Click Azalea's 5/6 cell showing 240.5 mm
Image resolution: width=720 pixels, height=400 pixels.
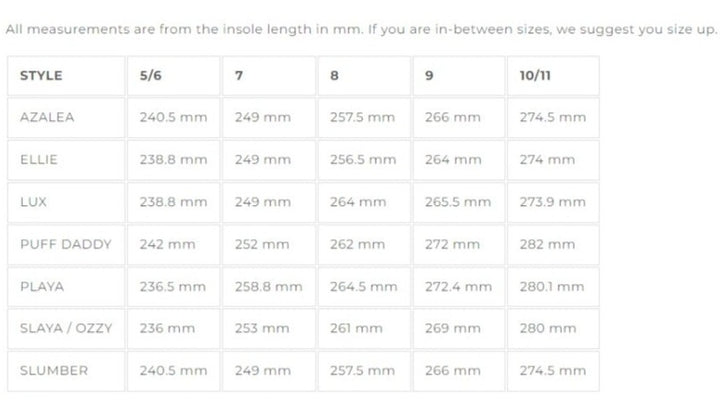point(173,117)
